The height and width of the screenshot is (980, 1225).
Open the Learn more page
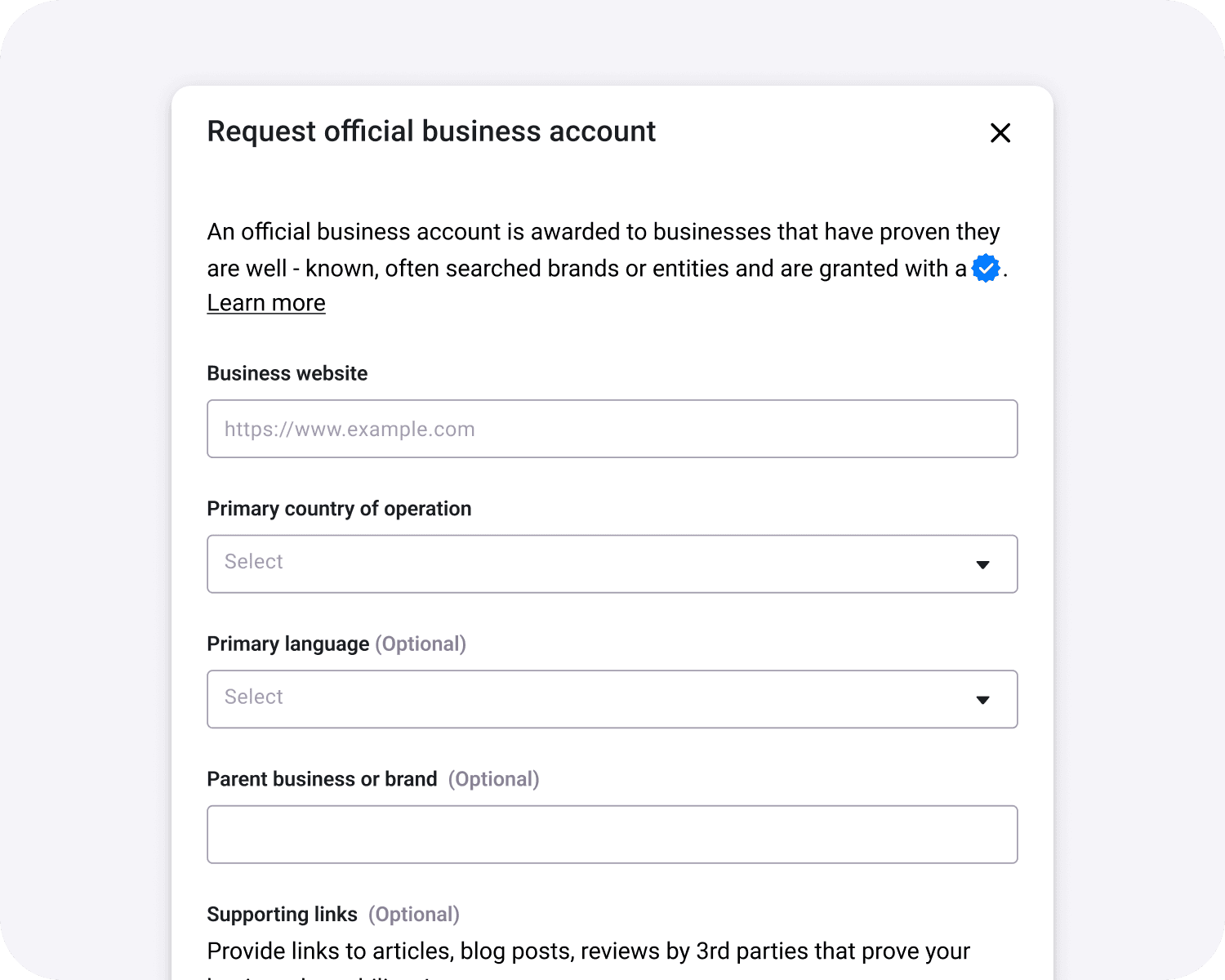pyautogui.click(x=265, y=302)
